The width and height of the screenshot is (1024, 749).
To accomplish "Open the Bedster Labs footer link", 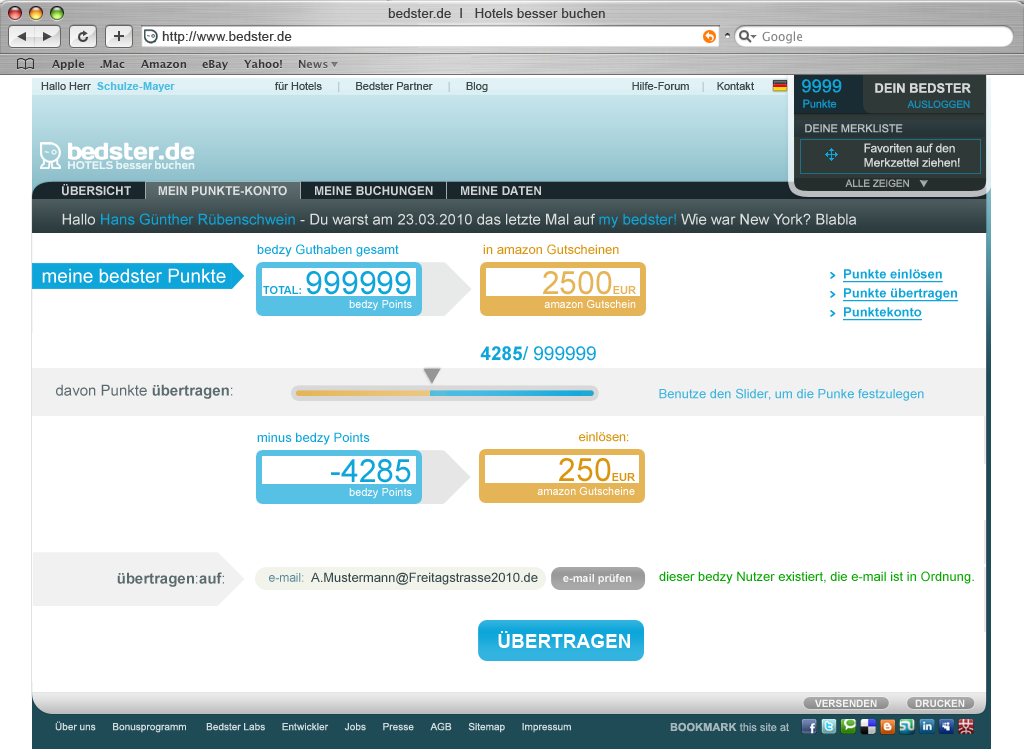I will [236, 727].
